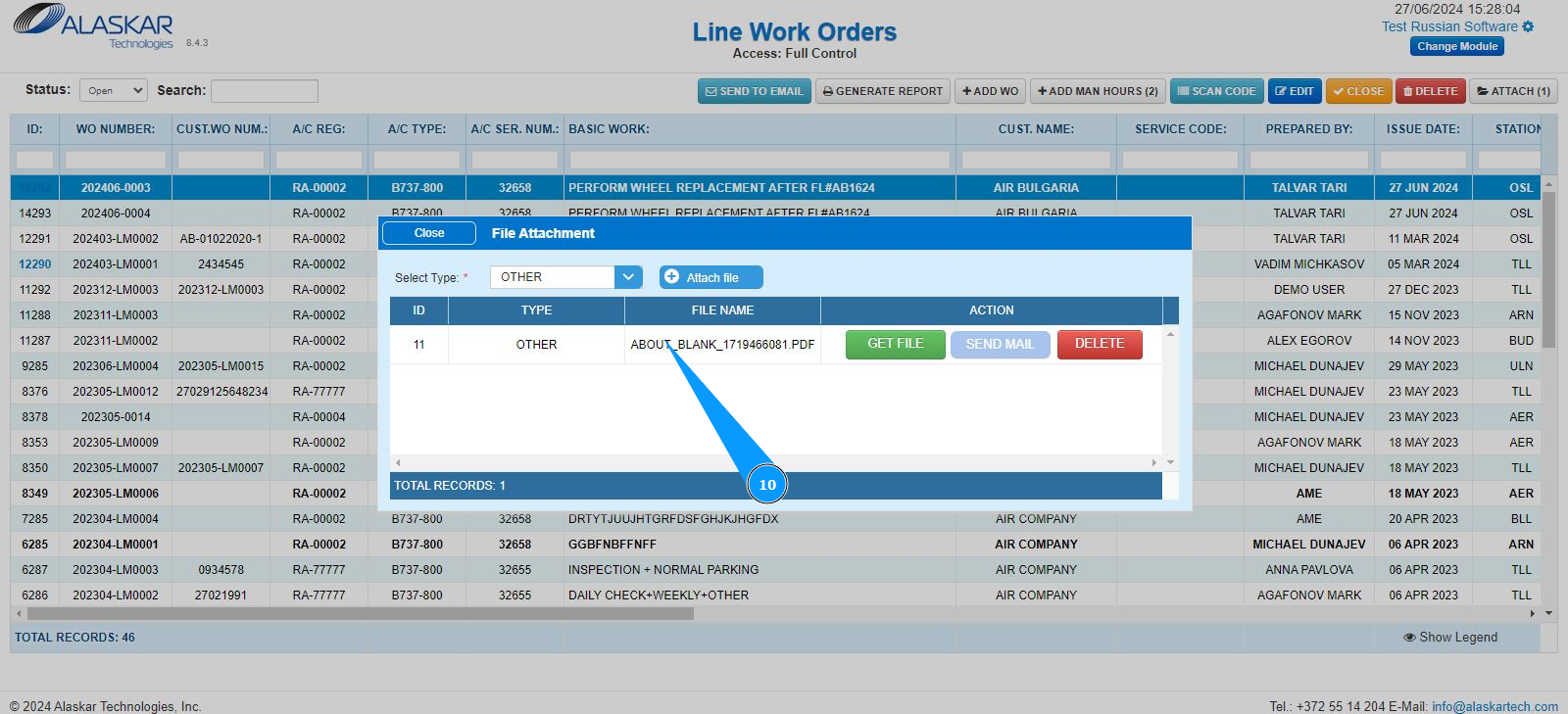
Task: Focus the Search input field
Action: point(265,91)
